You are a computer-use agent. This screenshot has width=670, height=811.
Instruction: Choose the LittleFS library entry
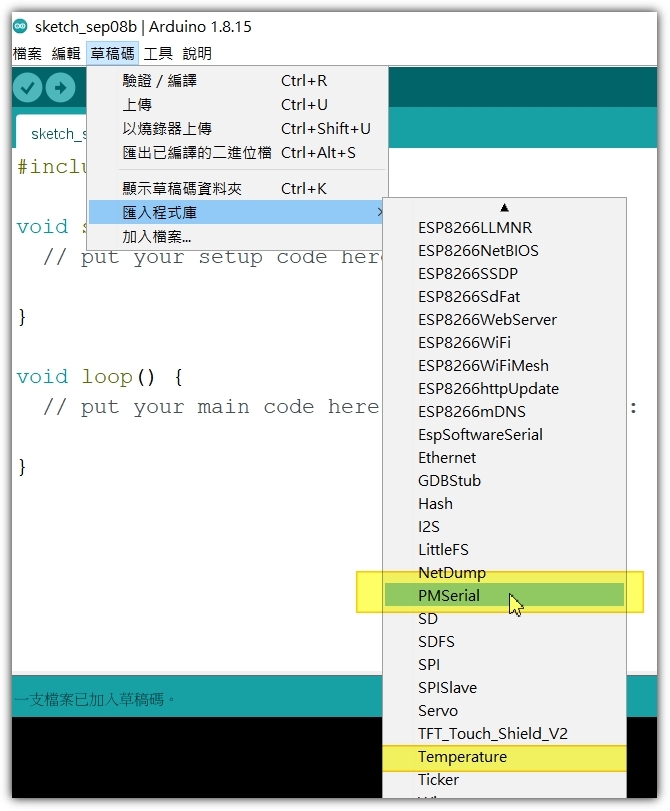click(x=443, y=550)
